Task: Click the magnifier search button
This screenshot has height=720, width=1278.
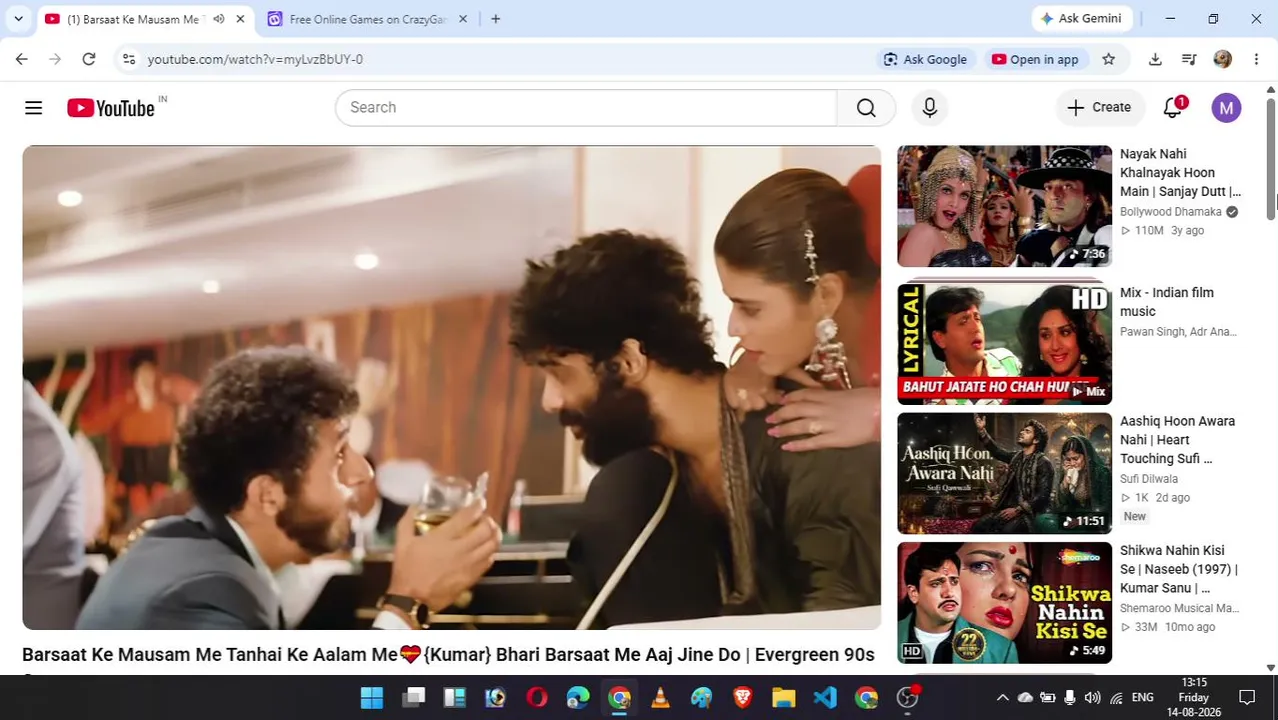Action: click(866, 108)
